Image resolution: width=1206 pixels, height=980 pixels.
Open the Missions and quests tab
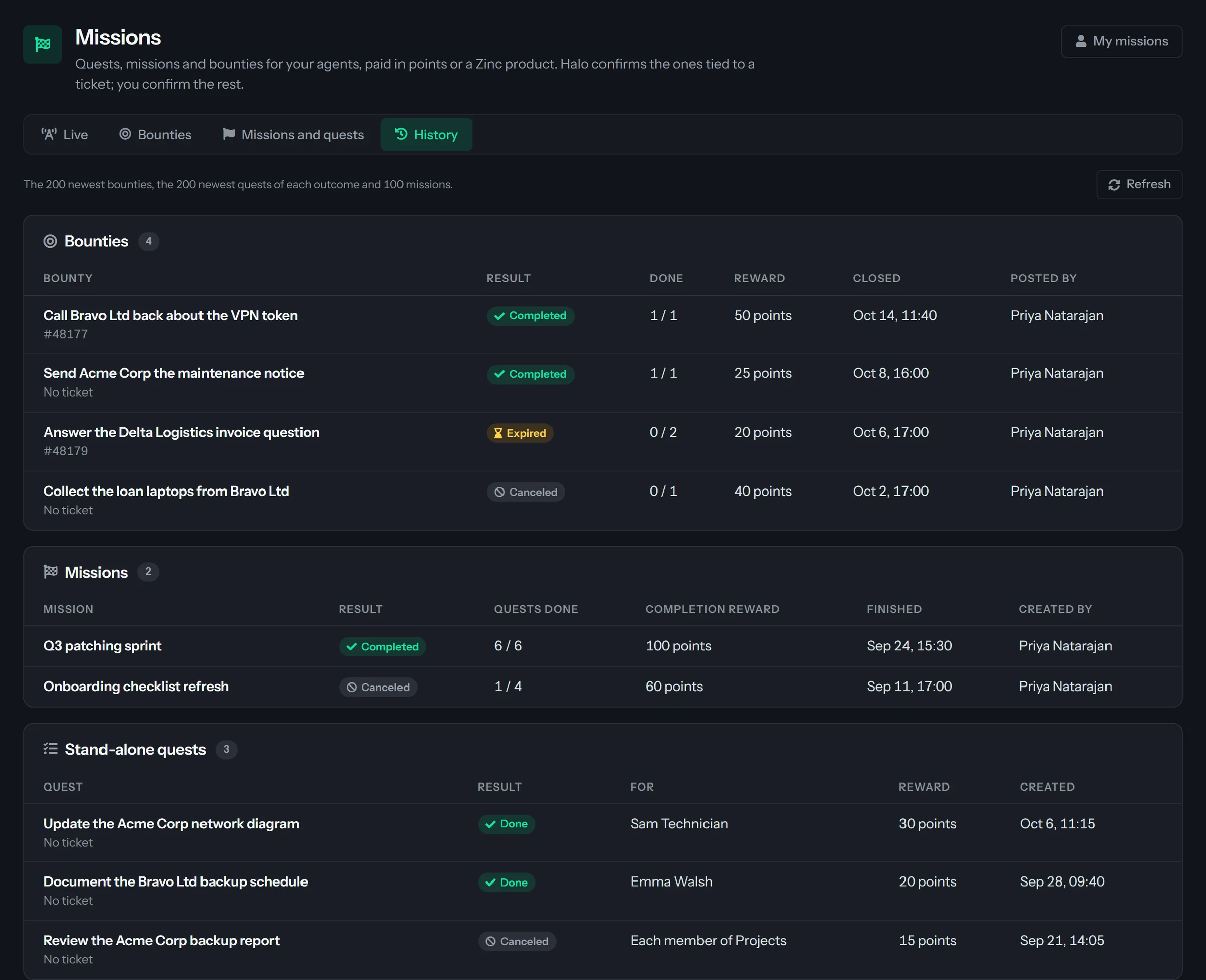coord(293,134)
